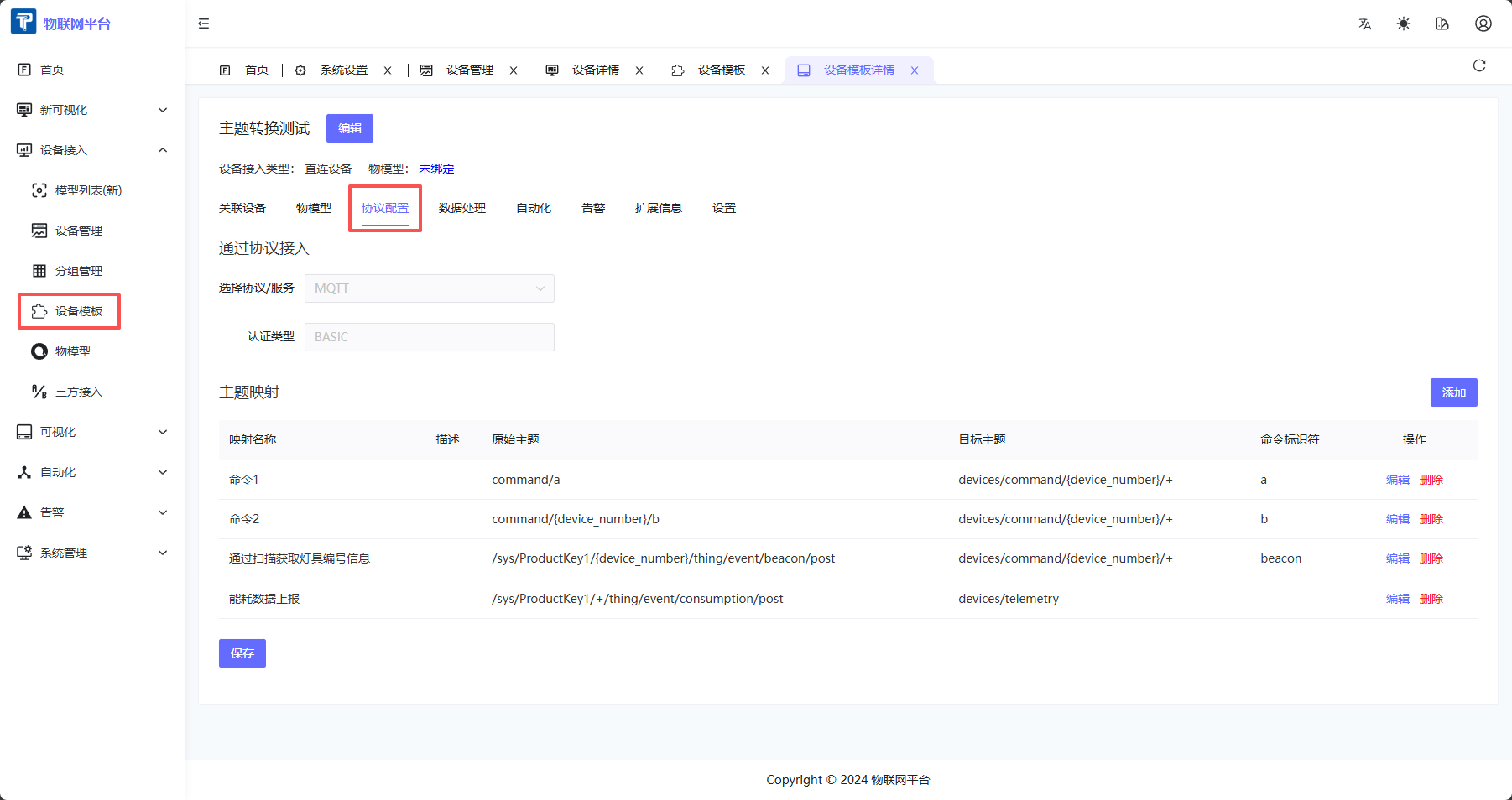Select the 模型列表(新) sidebar icon
This screenshot has height=800, width=1512.
coord(39,190)
